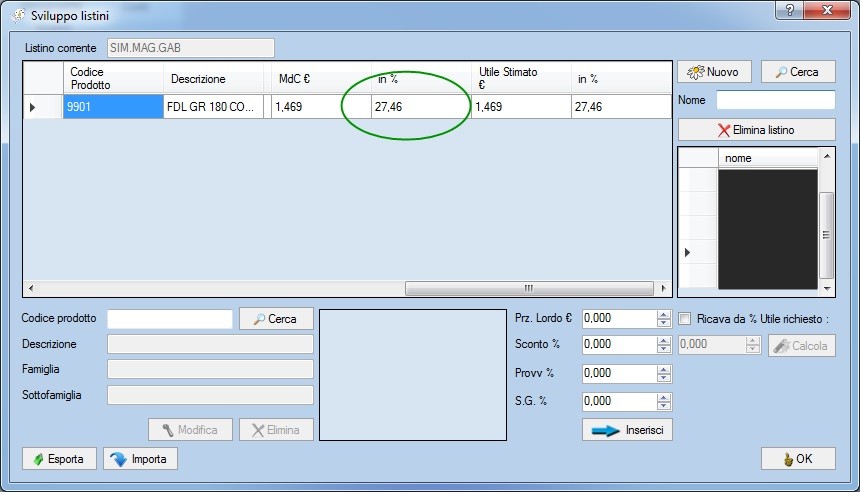Click the Codice Prodotto column header
This screenshot has width=860, height=492.
[112, 79]
